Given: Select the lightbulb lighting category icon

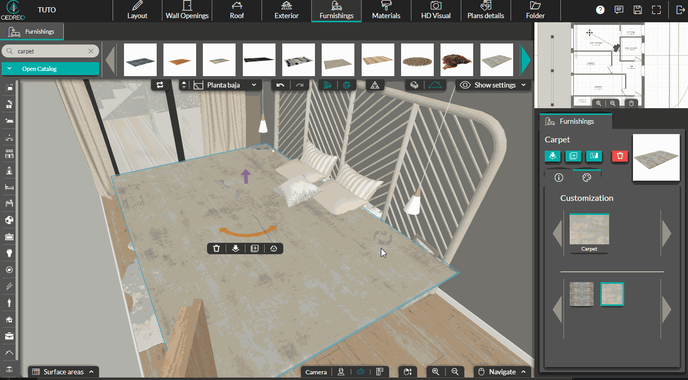Looking at the screenshot, I should tap(9, 253).
